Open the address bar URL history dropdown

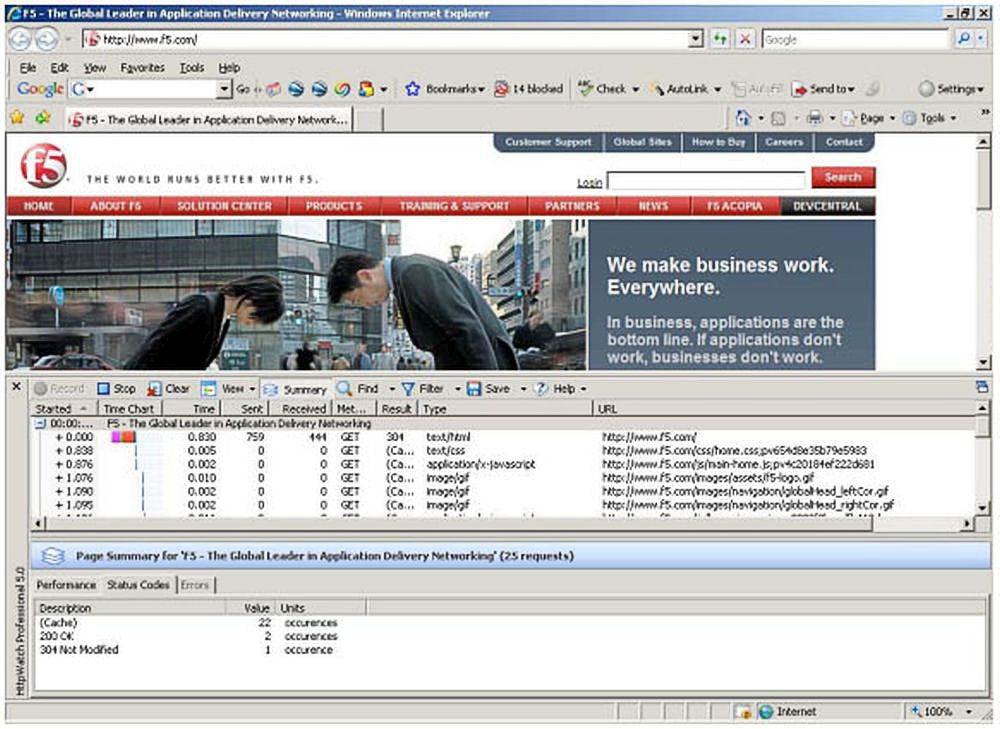(x=696, y=40)
